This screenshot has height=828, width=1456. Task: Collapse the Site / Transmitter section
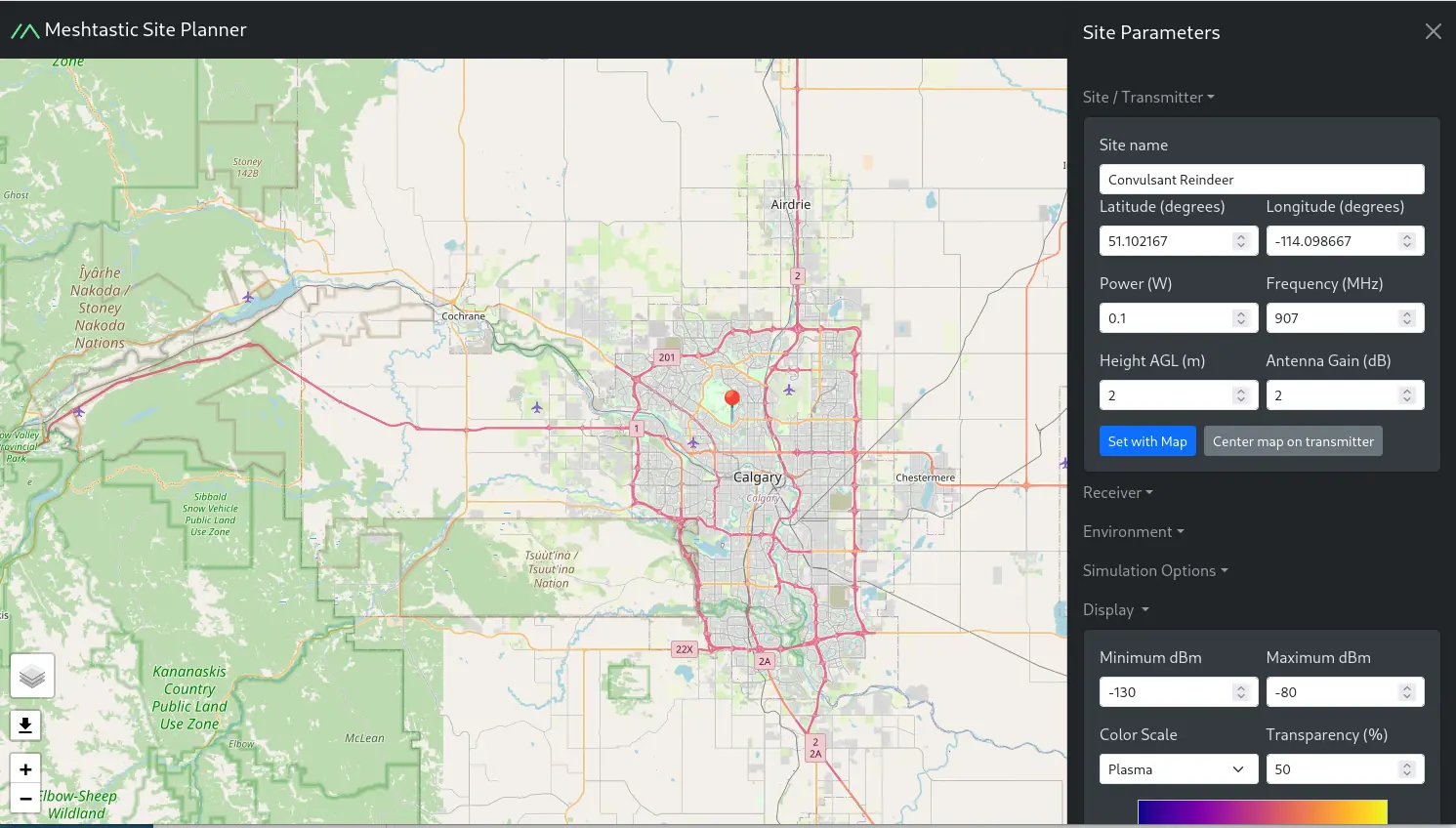(1148, 97)
